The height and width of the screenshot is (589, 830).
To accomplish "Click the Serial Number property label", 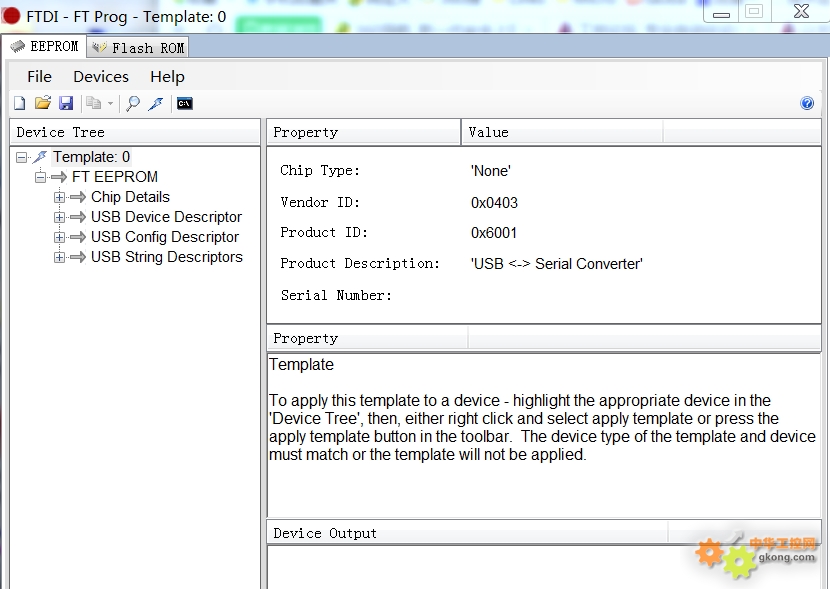I will click(x=336, y=295).
